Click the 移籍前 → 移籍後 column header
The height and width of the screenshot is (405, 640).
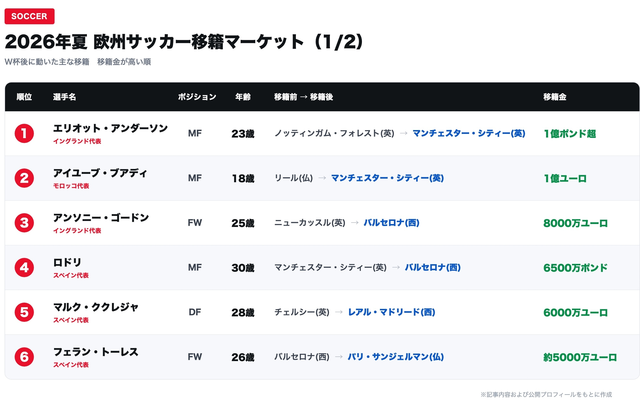tap(304, 97)
